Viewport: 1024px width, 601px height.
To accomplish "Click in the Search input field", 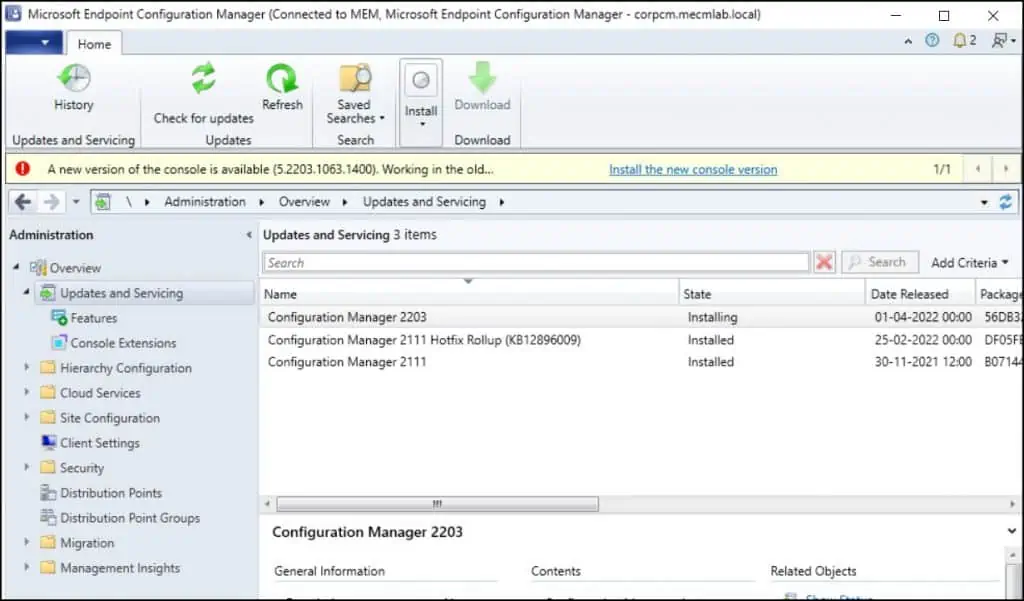I will click(x=536, y=263).
